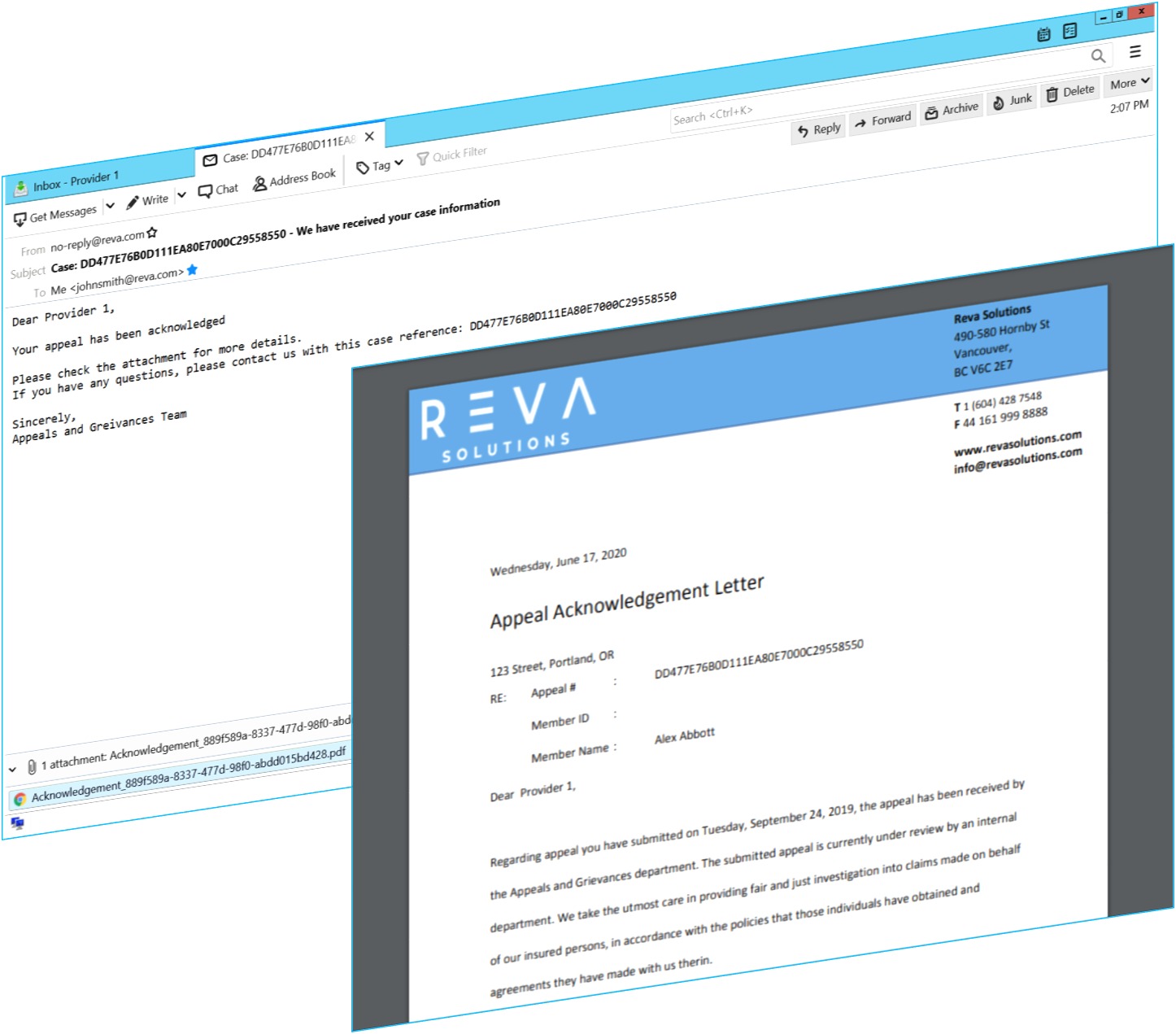The height and width of the screenshot is (1034, 1176).
Task: Open the Address Book
Action: pos(294,180)
